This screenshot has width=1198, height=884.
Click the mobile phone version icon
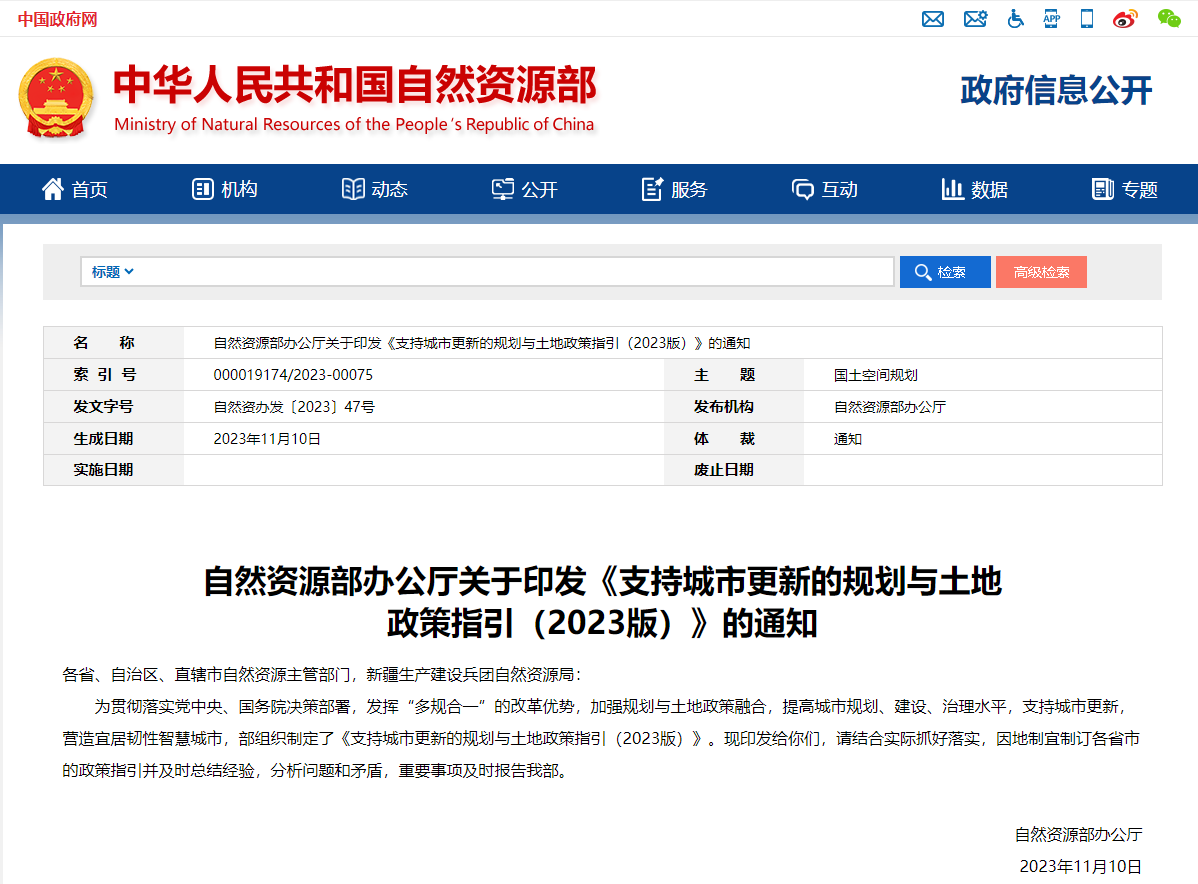point(1087,19)
